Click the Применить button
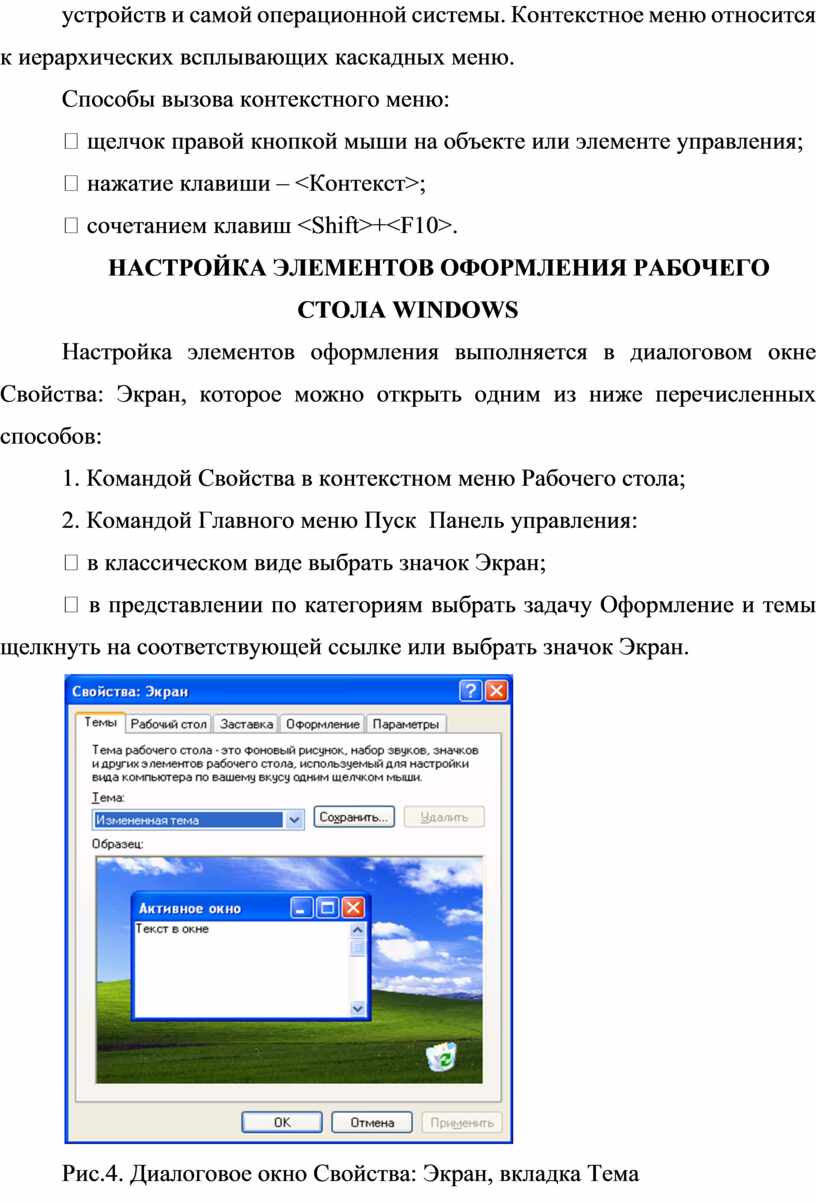Screen dimensions: 816x1203 pyautogui.click(x=462, y=1122)
